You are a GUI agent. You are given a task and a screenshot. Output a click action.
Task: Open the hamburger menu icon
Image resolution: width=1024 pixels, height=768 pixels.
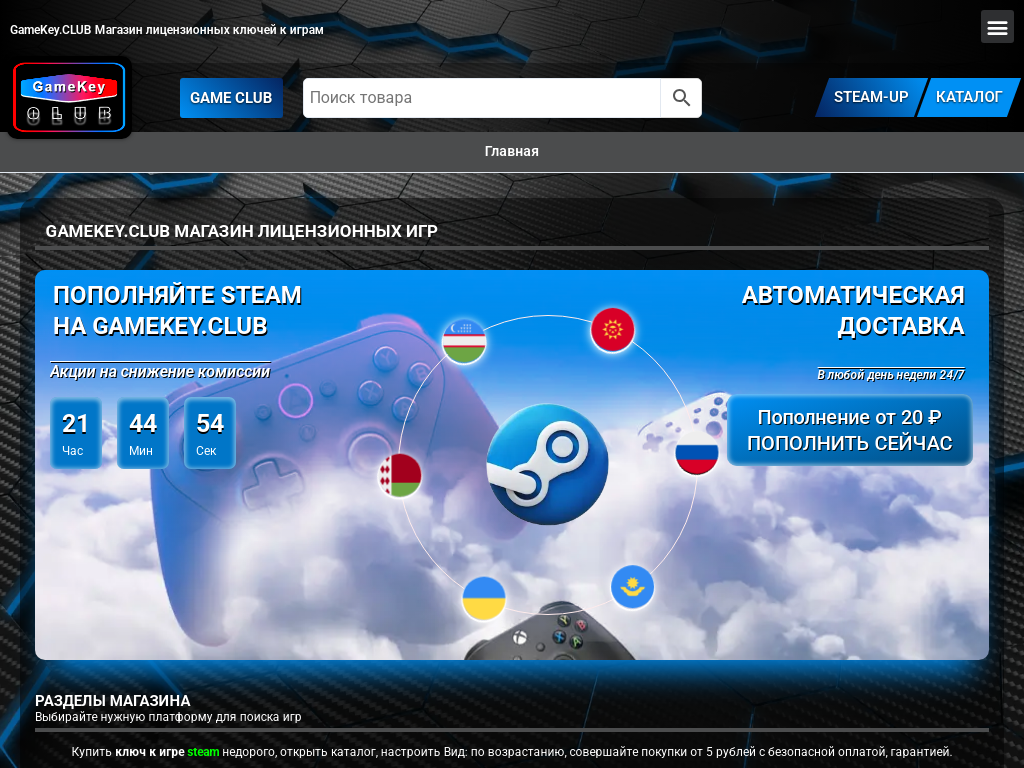pos(997,27)
